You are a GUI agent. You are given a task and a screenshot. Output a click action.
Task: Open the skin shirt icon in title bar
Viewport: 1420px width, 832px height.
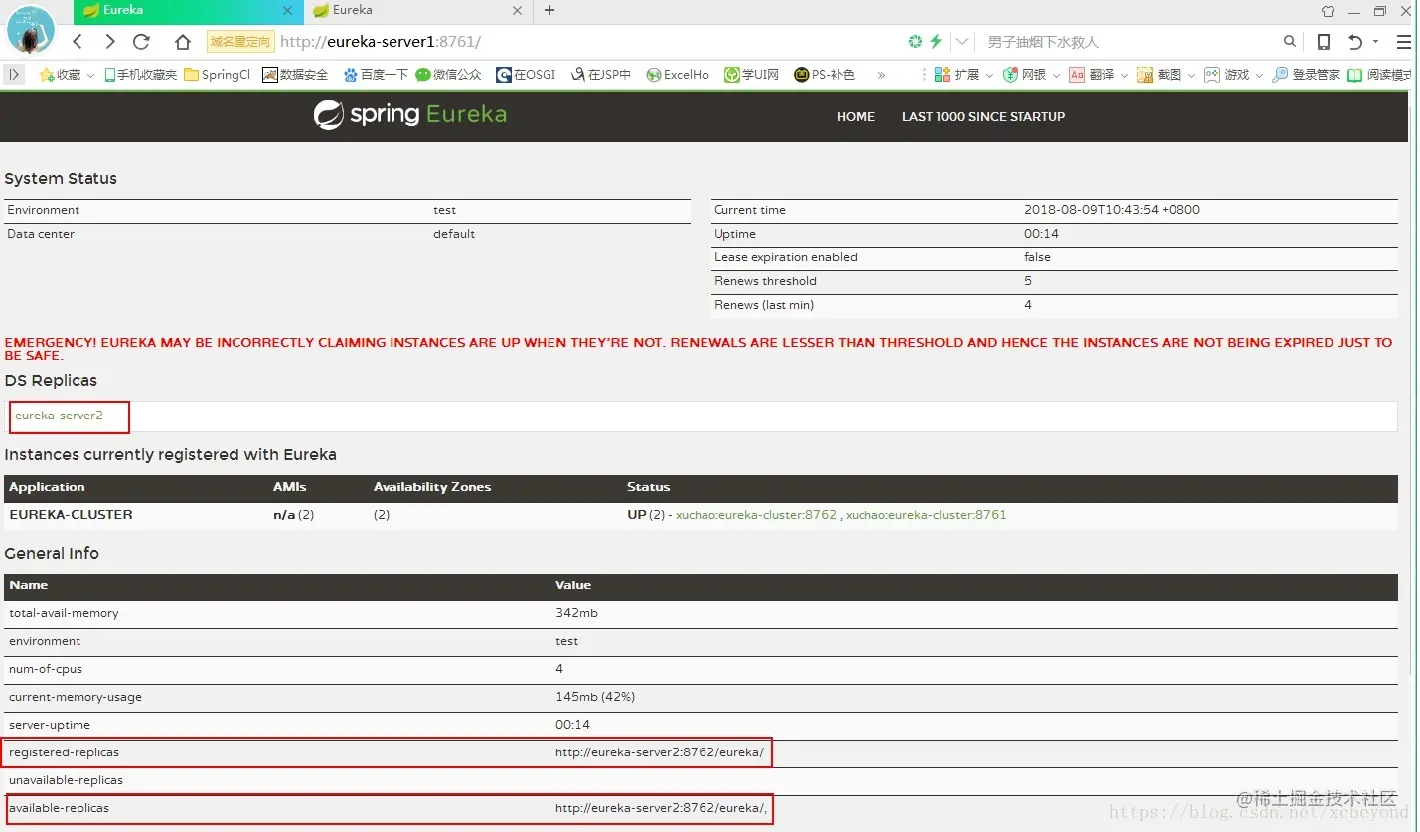1328,11
